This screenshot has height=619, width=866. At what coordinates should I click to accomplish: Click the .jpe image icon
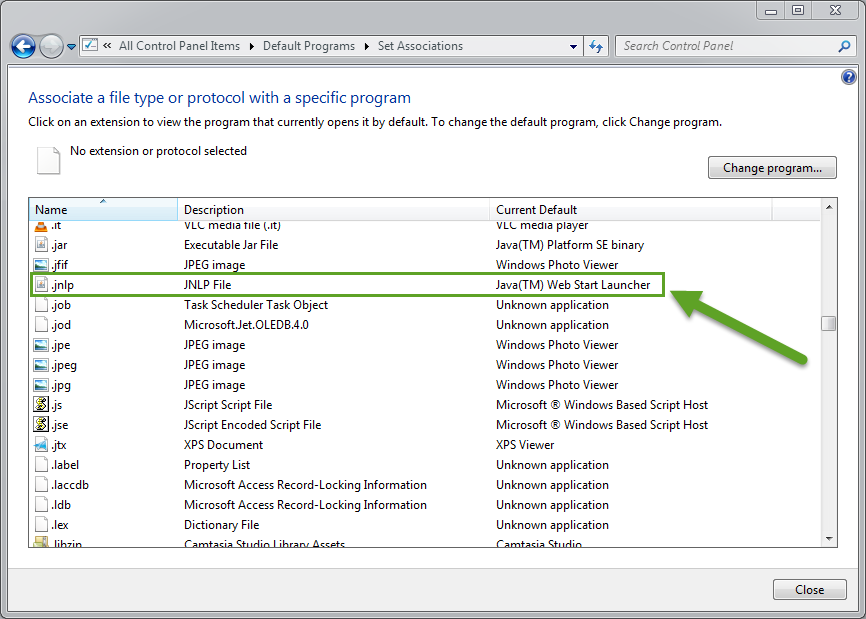(x=41, y=345)
